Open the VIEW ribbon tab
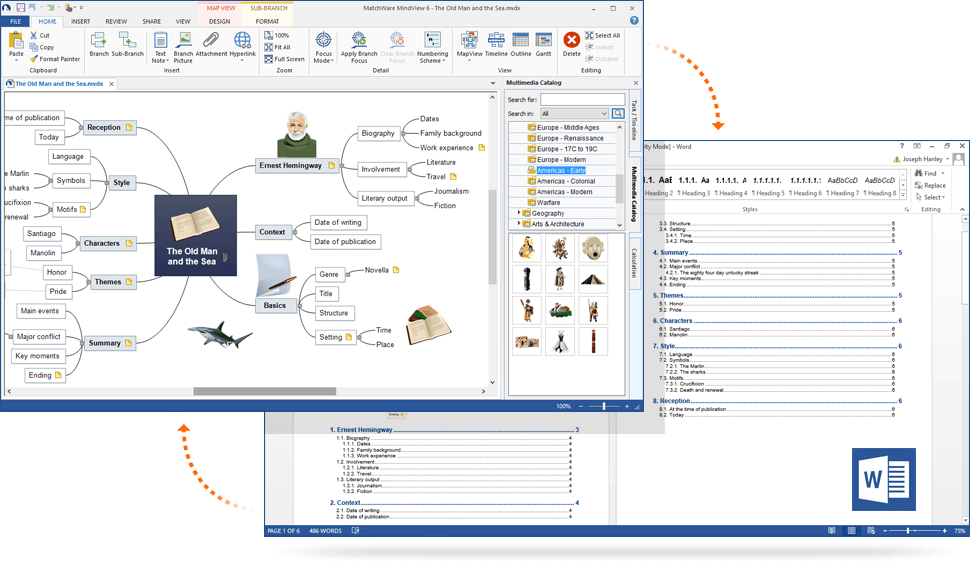Viewport: 970px width, 563px height. coord(183,21)
